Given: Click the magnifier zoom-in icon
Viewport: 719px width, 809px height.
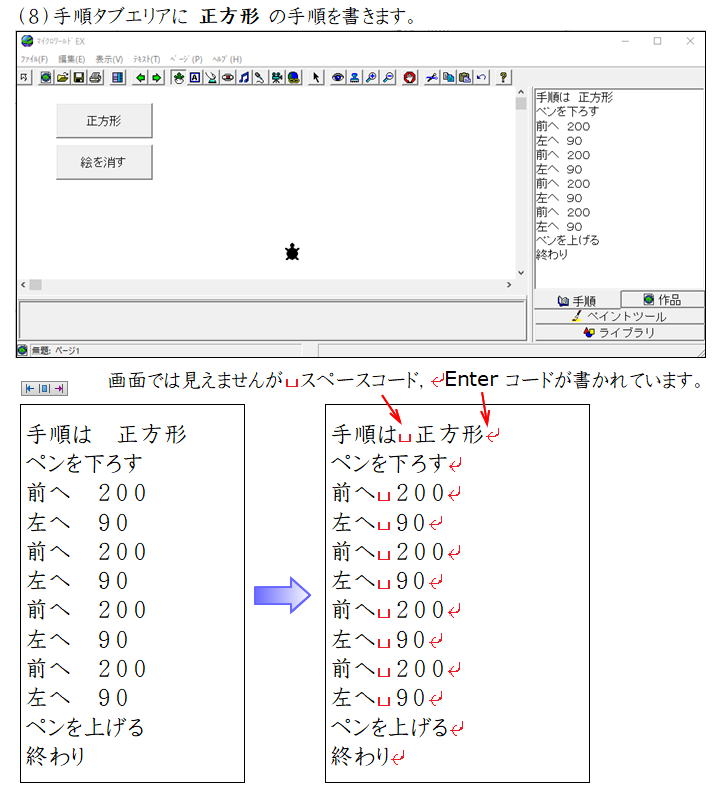Looking at the screenshot, I should pyautogui.click(x=371, y=77).
